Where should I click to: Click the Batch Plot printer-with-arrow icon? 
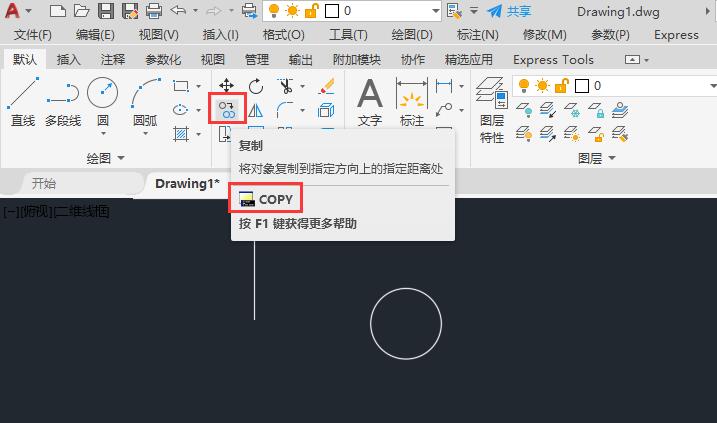[250, 11]
